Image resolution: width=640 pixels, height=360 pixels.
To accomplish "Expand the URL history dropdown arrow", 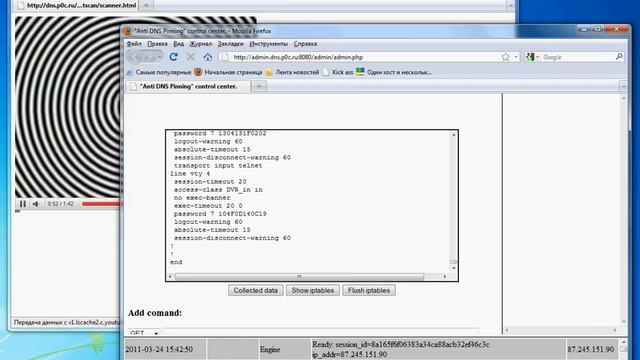I will (516, 57).
